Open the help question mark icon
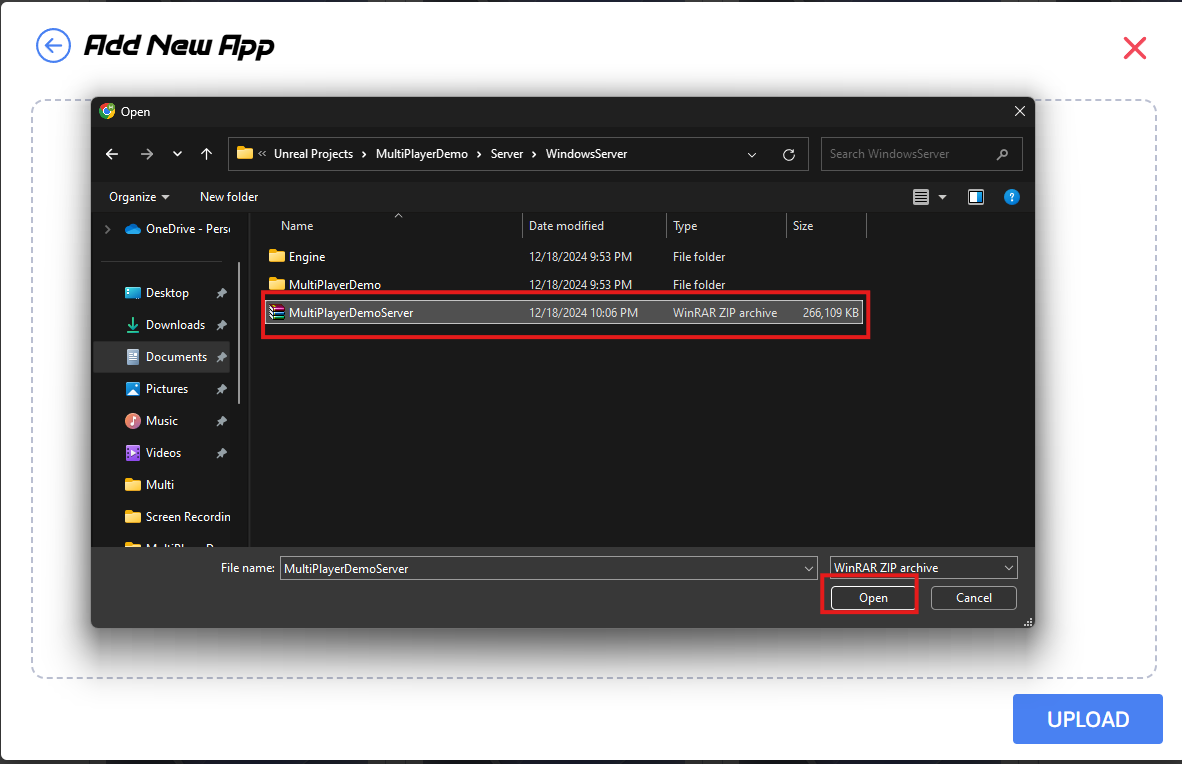Screen dimensions: 1182x764 pos(1011,197)
